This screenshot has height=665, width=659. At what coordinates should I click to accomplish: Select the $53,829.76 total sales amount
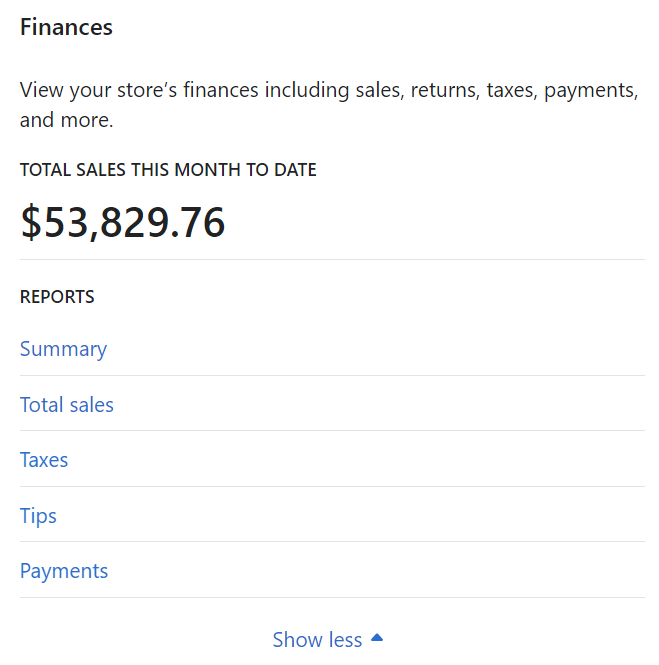(123, 222)
